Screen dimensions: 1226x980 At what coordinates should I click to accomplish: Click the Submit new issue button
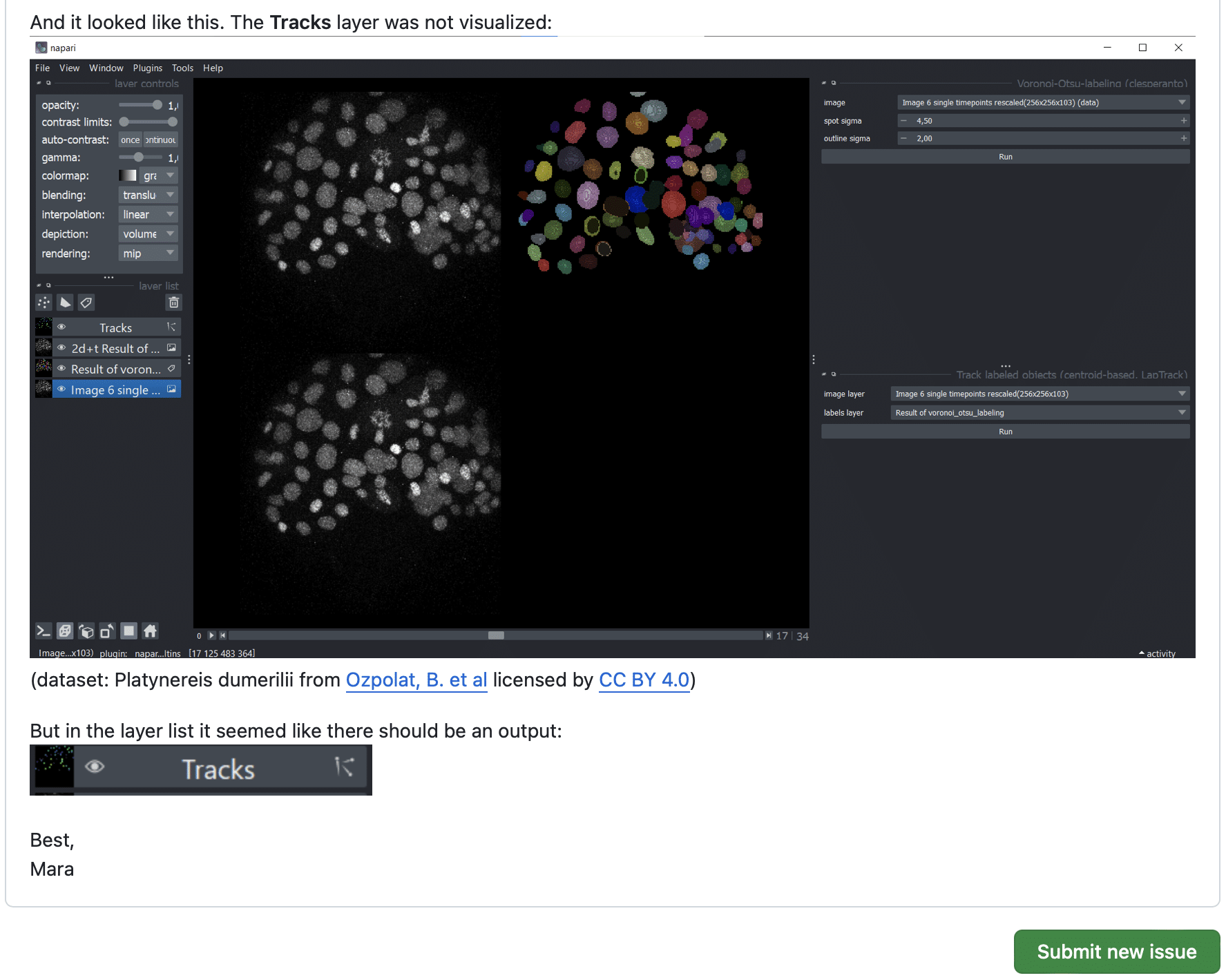[1116, 952]
